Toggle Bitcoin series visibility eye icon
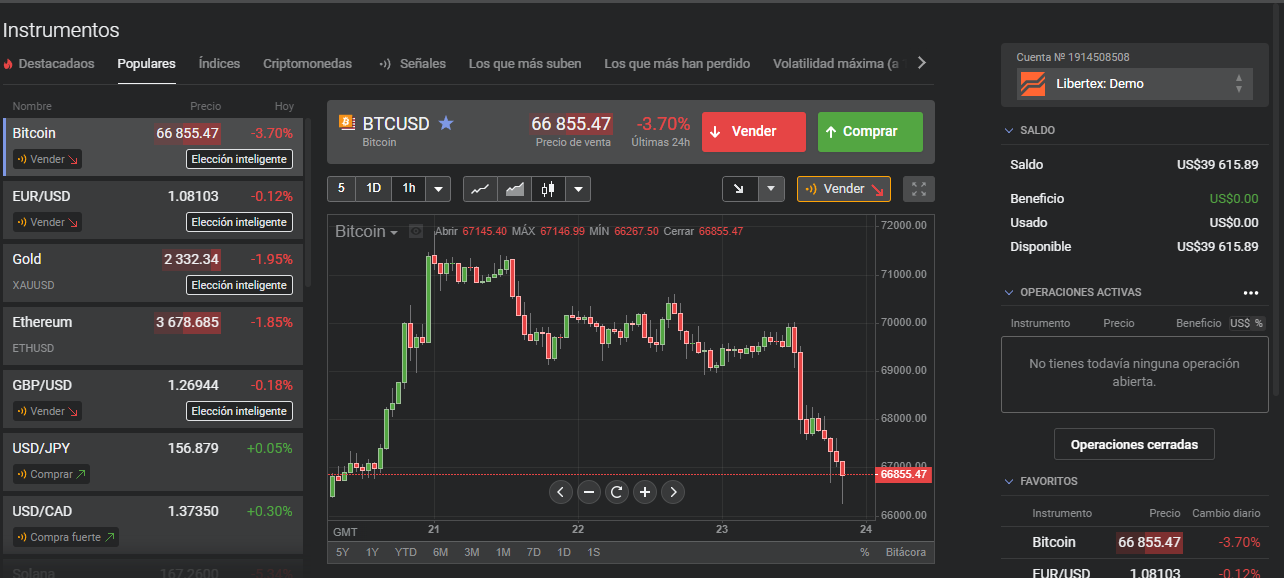Image resolution: width=1284 pixels, height=578 pixels. (416, 231)
